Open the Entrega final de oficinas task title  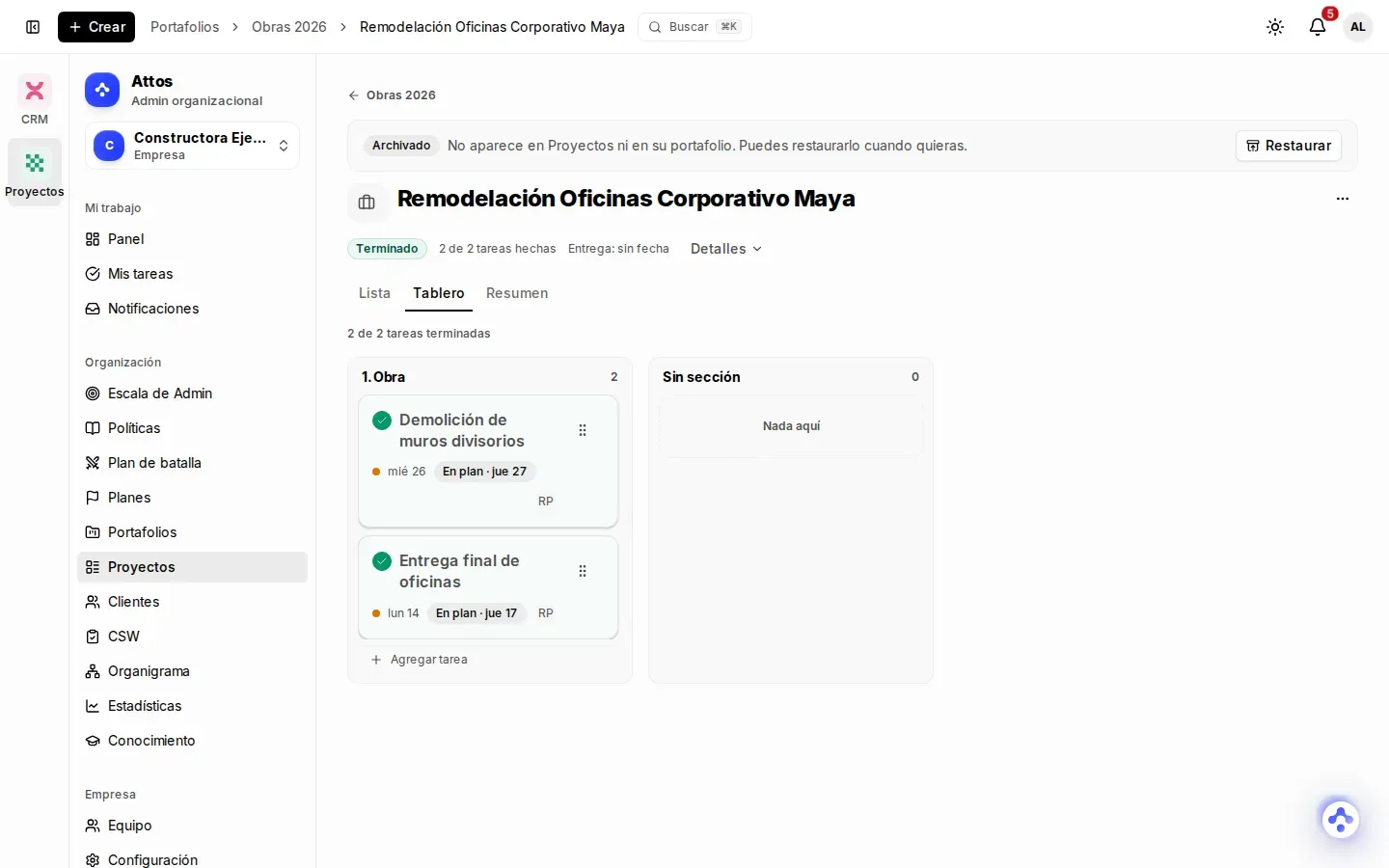click(x=459, y=571)
